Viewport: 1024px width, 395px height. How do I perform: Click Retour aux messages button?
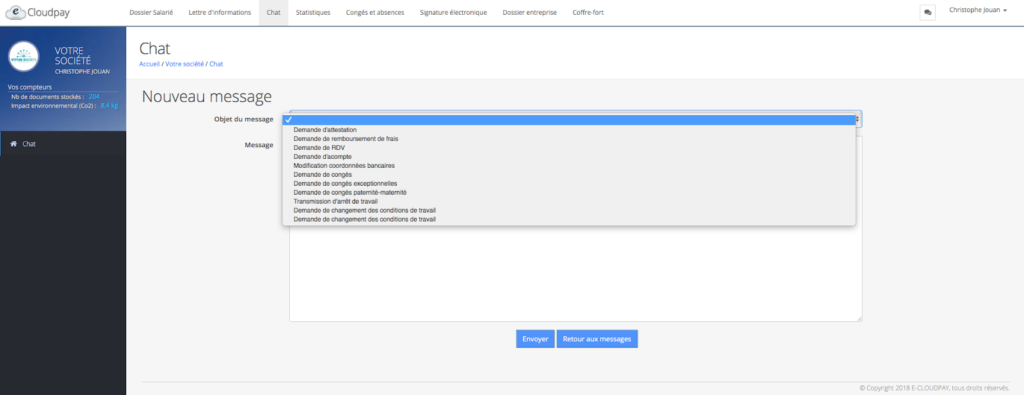click(x=597, y=339)
